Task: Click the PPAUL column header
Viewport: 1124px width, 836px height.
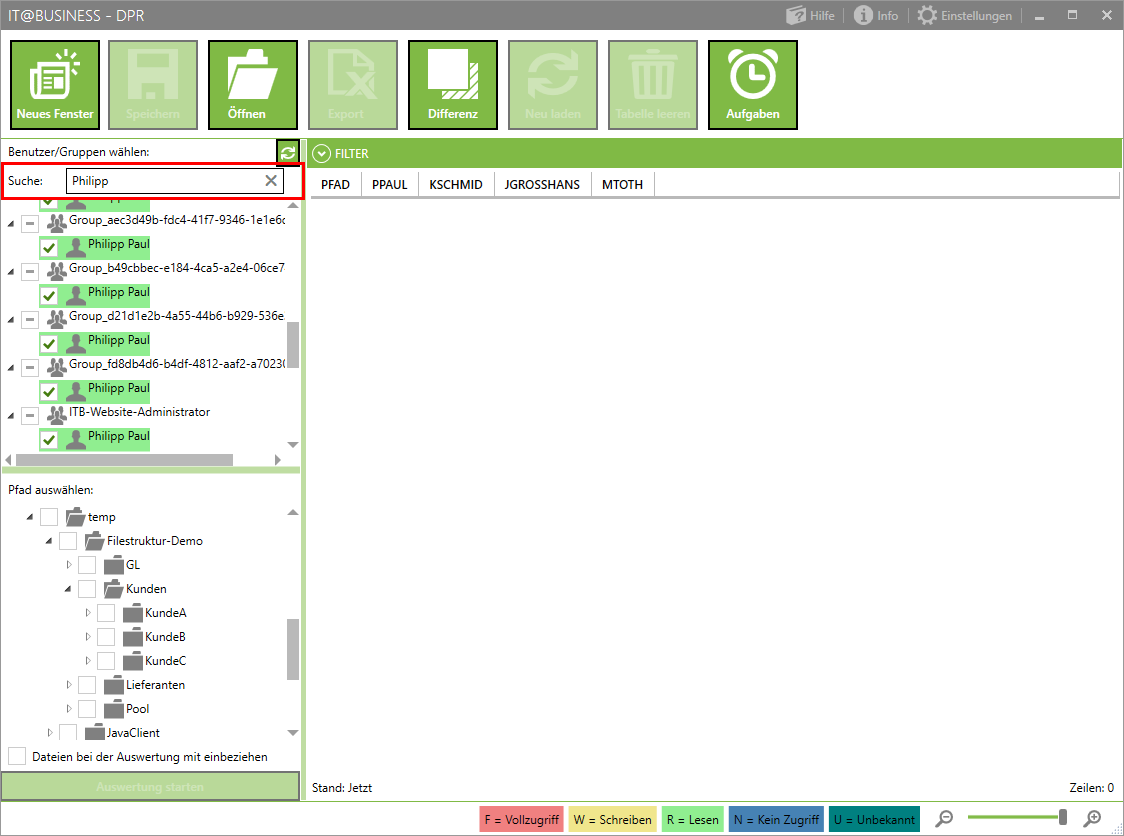Action: coord(389,185)
